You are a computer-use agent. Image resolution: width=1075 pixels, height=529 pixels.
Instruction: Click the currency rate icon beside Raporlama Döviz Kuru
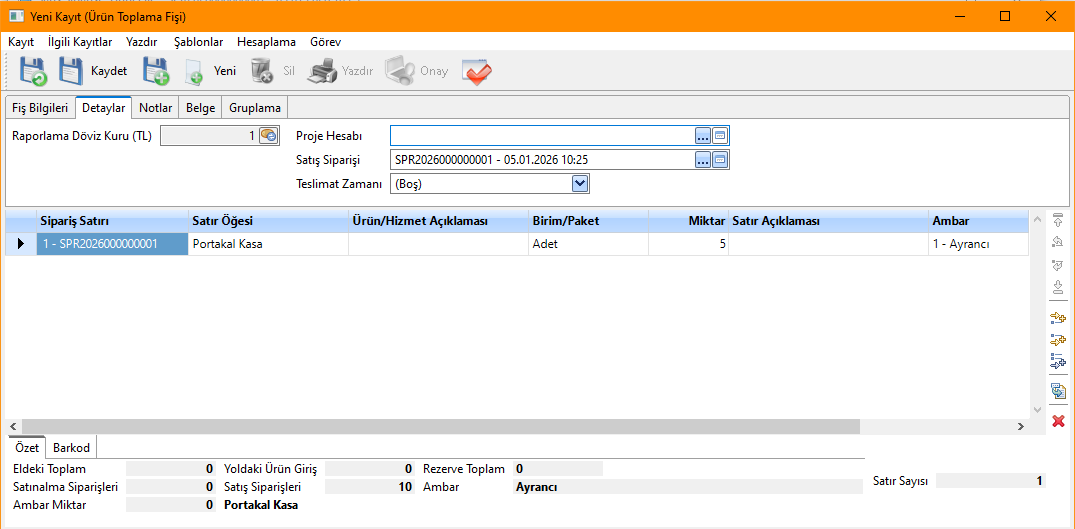coord(268,136)
